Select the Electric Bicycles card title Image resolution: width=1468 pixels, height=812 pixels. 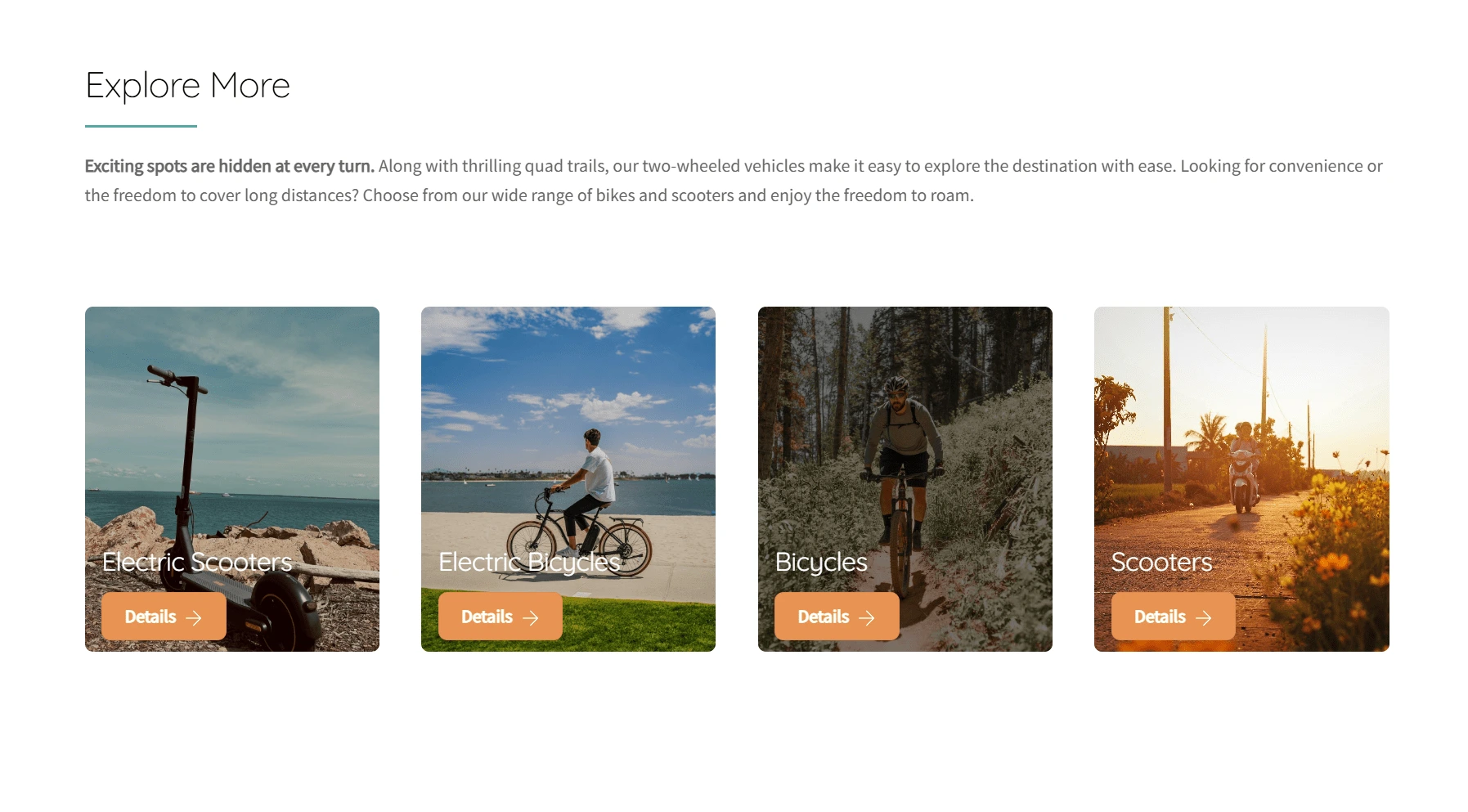coord(530,562)
